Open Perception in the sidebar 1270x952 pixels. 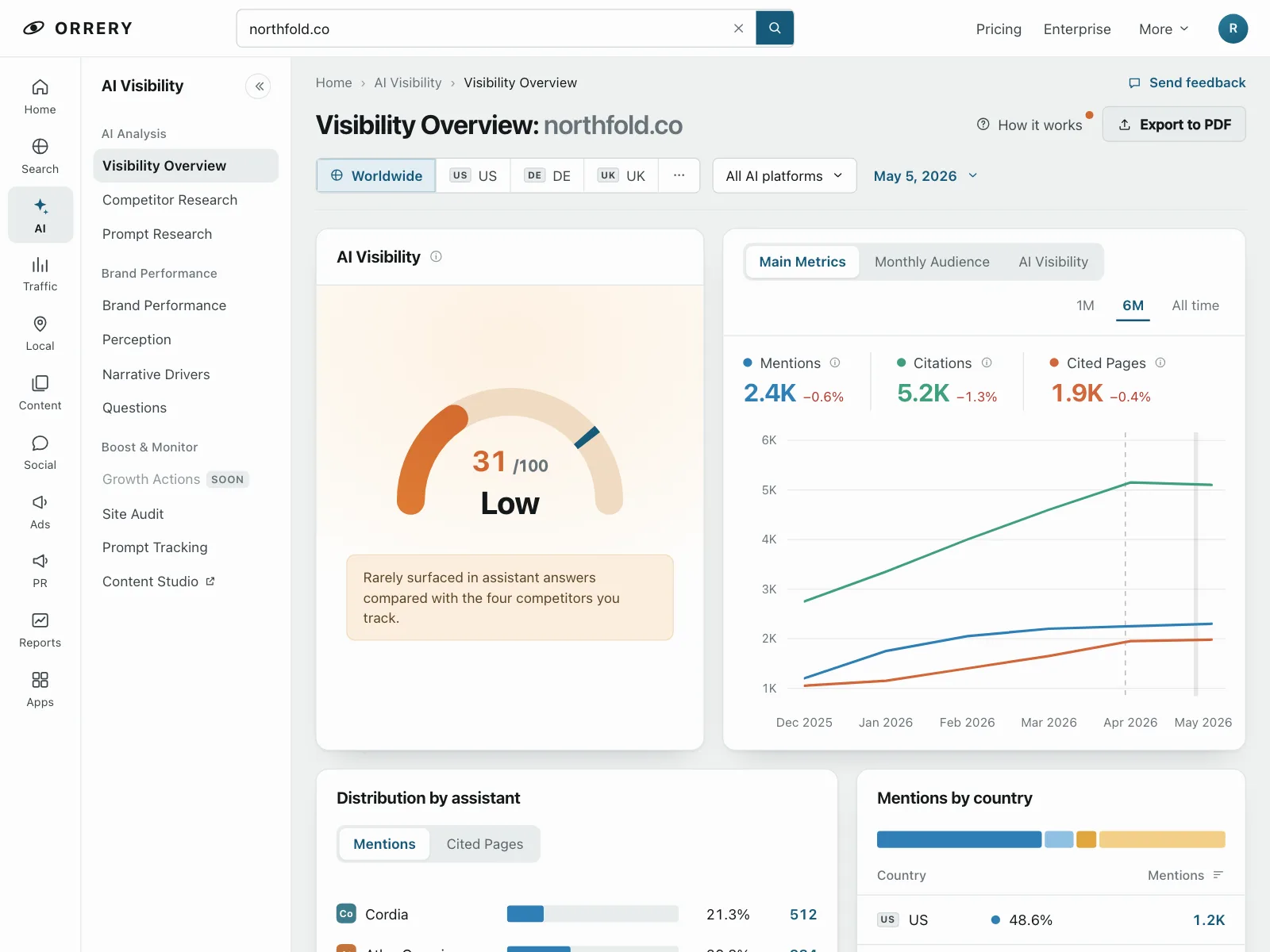click(186, 340)
